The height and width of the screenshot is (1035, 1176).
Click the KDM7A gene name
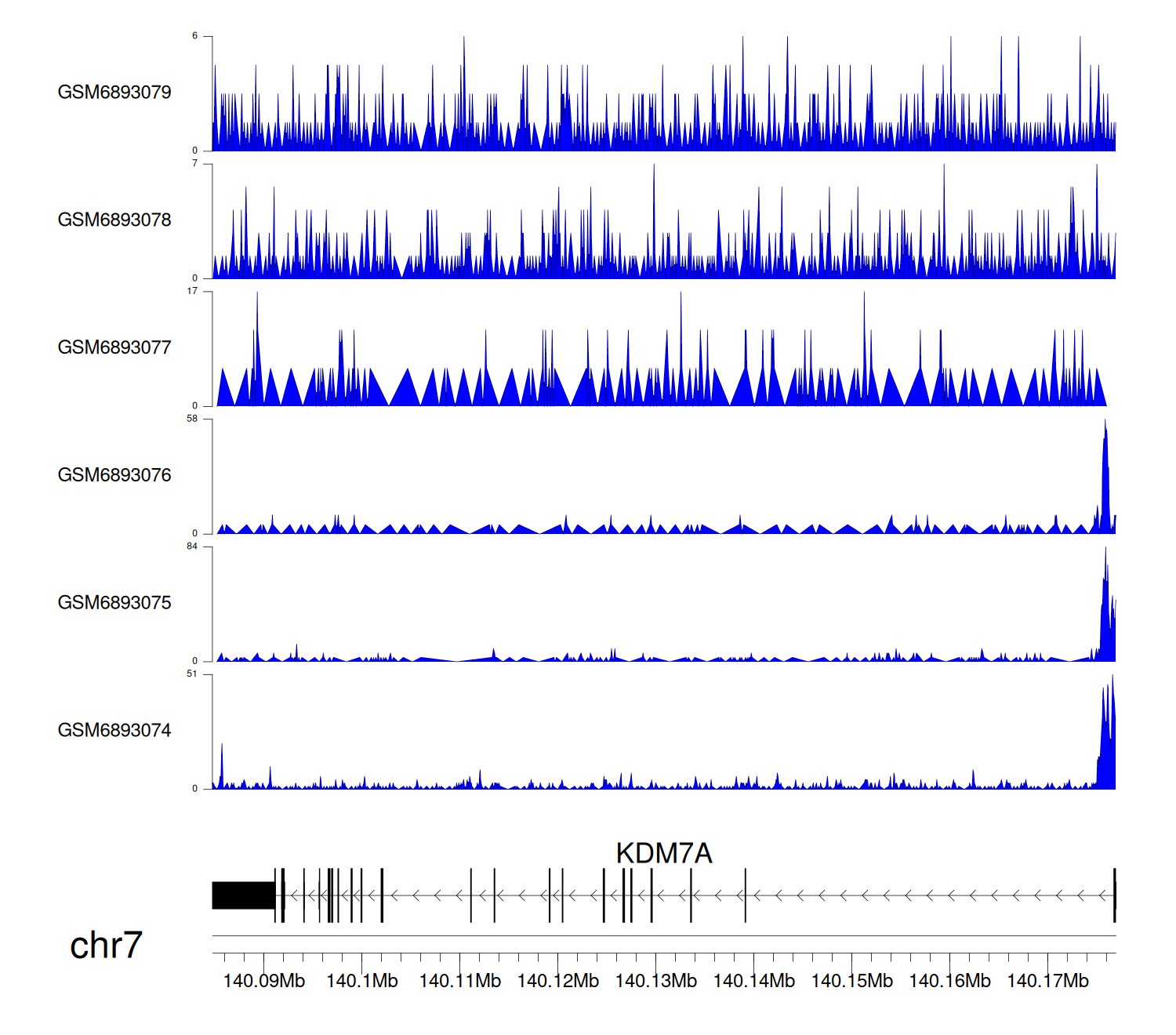tap(663, 853)
